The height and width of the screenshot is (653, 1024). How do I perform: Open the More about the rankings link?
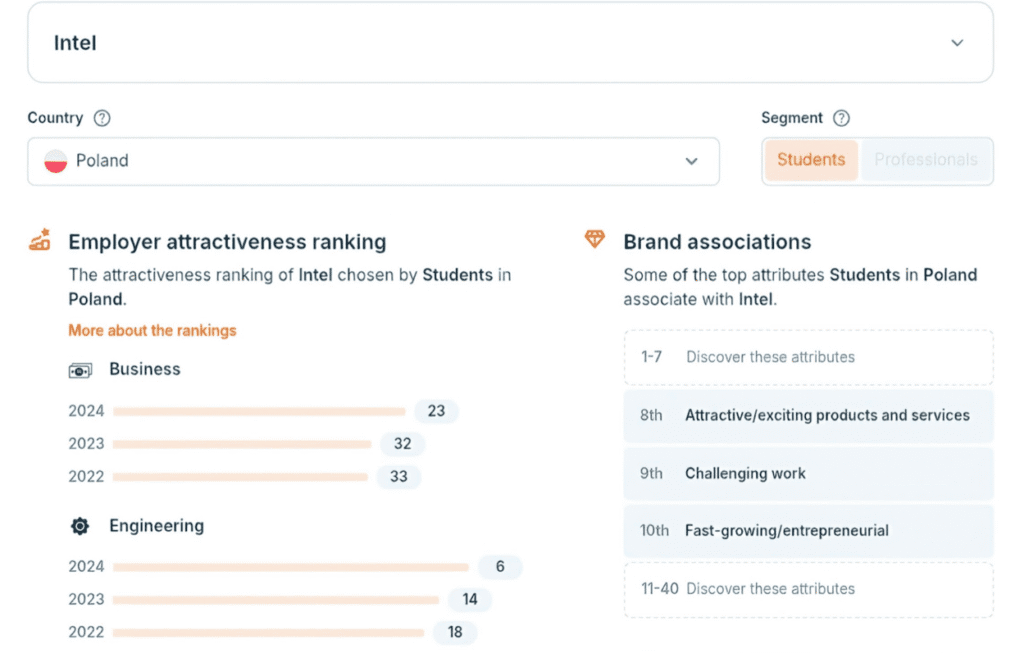point(152,330)
